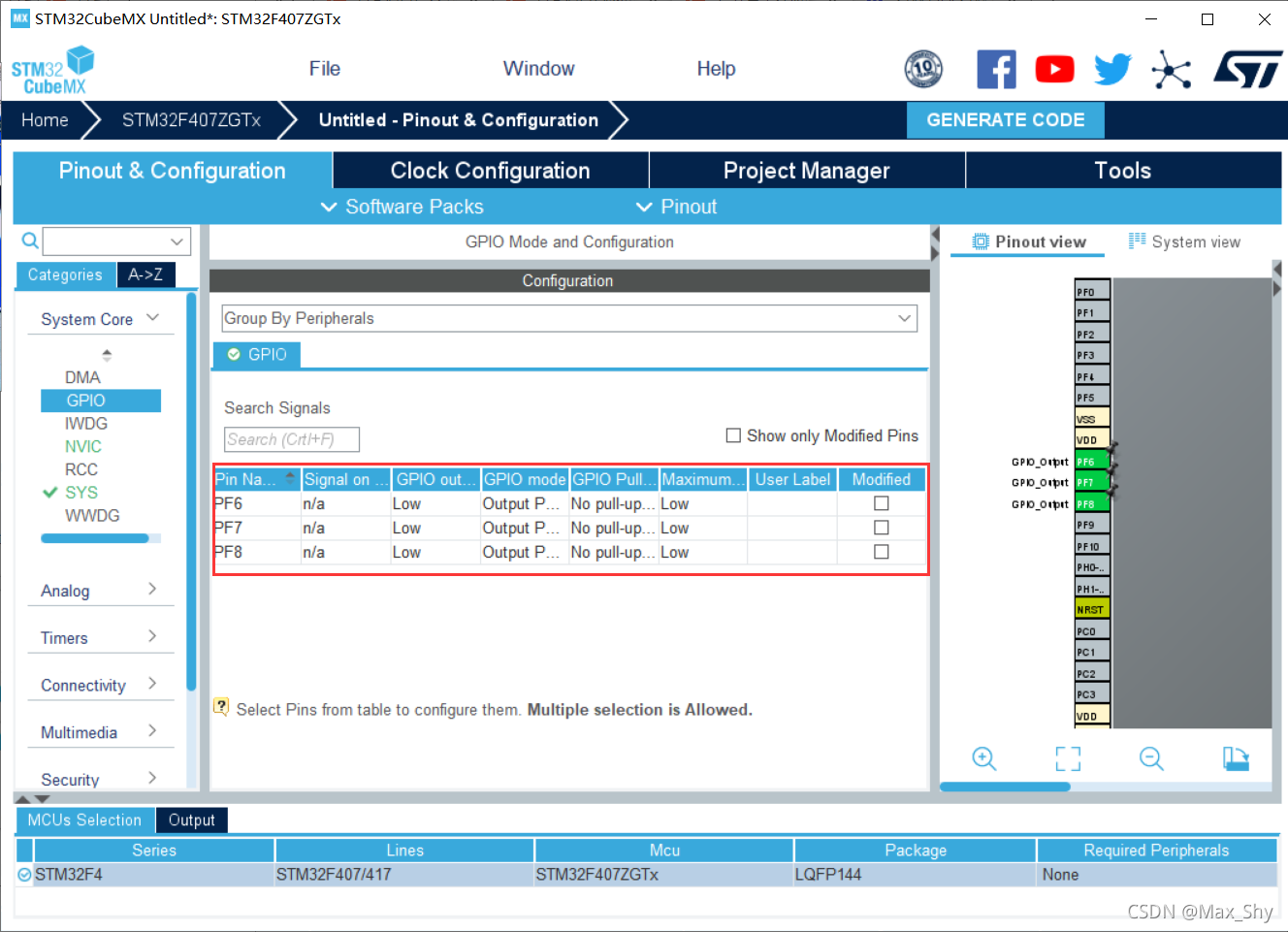Open the File menu
The image size is (1288, 932).
pyautogui.click(x=325, y=69)
